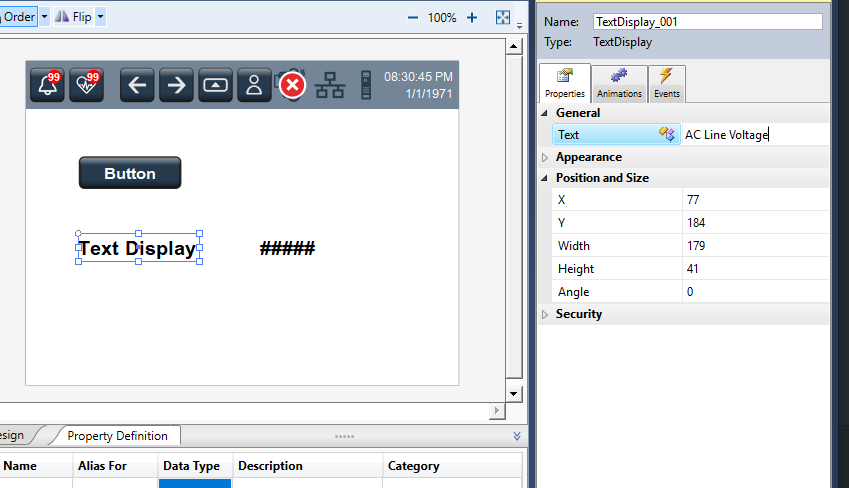
Task: Click the 100% zoom level text
Action: coord(442,18)
